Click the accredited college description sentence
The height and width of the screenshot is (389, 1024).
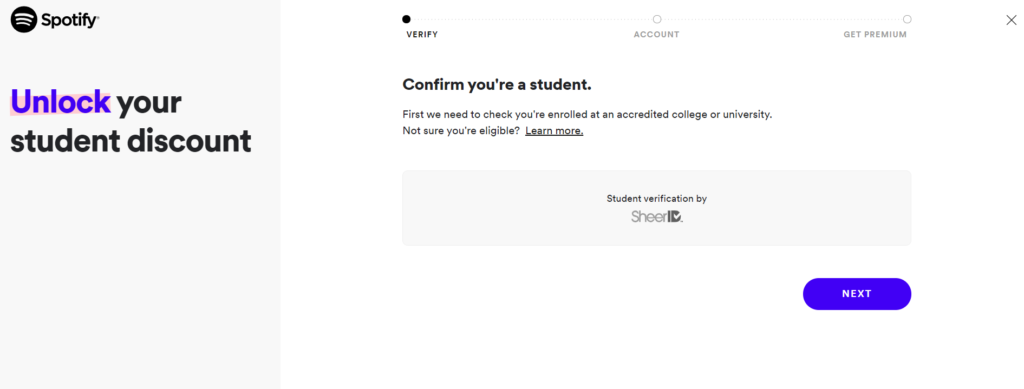pos(587,114)
